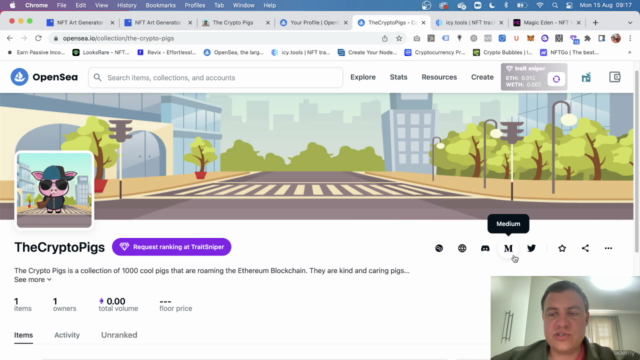Click the owners count stat
Screen dimensions: 640x360
click(64, 304)
